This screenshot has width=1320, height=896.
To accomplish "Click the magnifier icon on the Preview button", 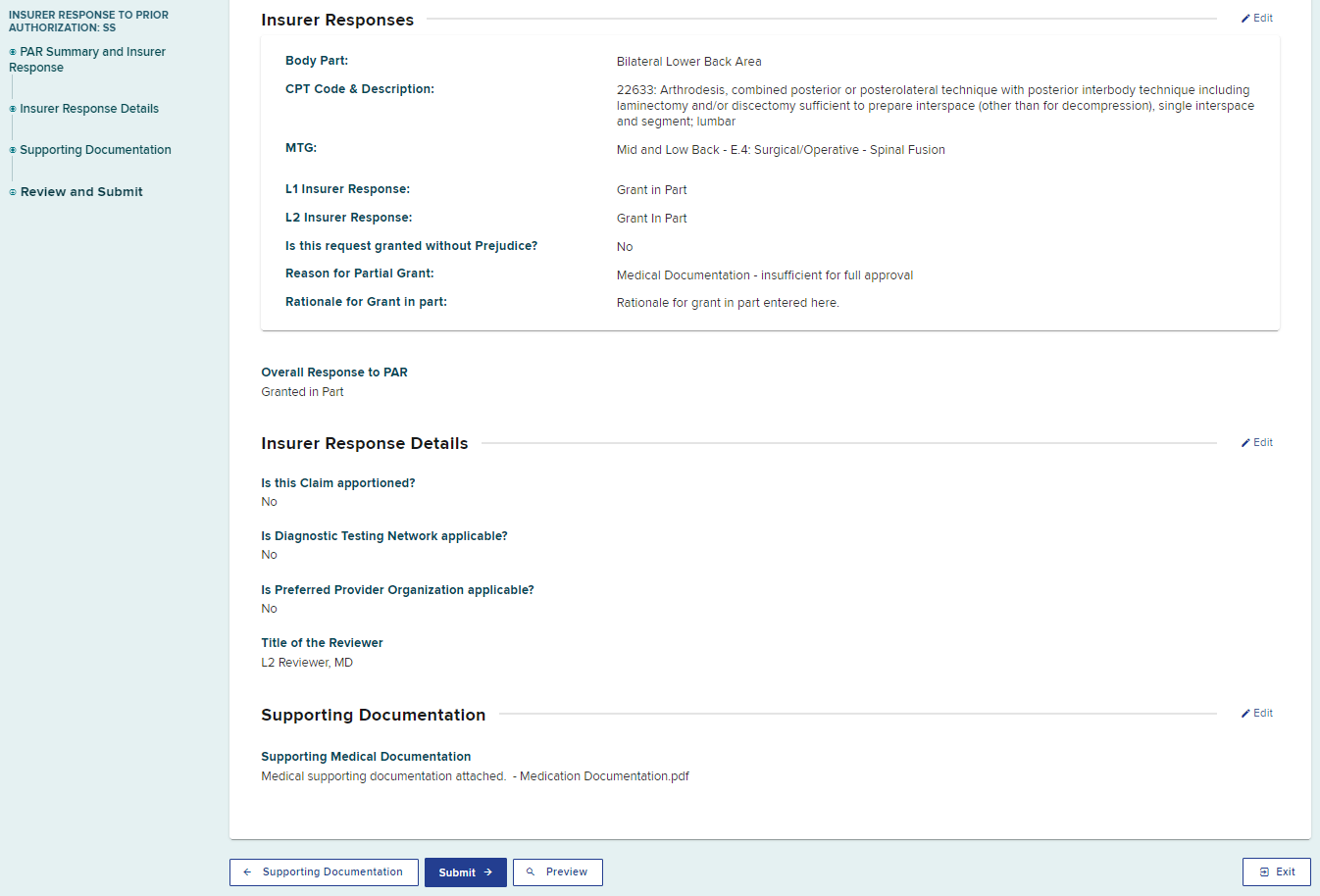I will (x=531, y=871).
